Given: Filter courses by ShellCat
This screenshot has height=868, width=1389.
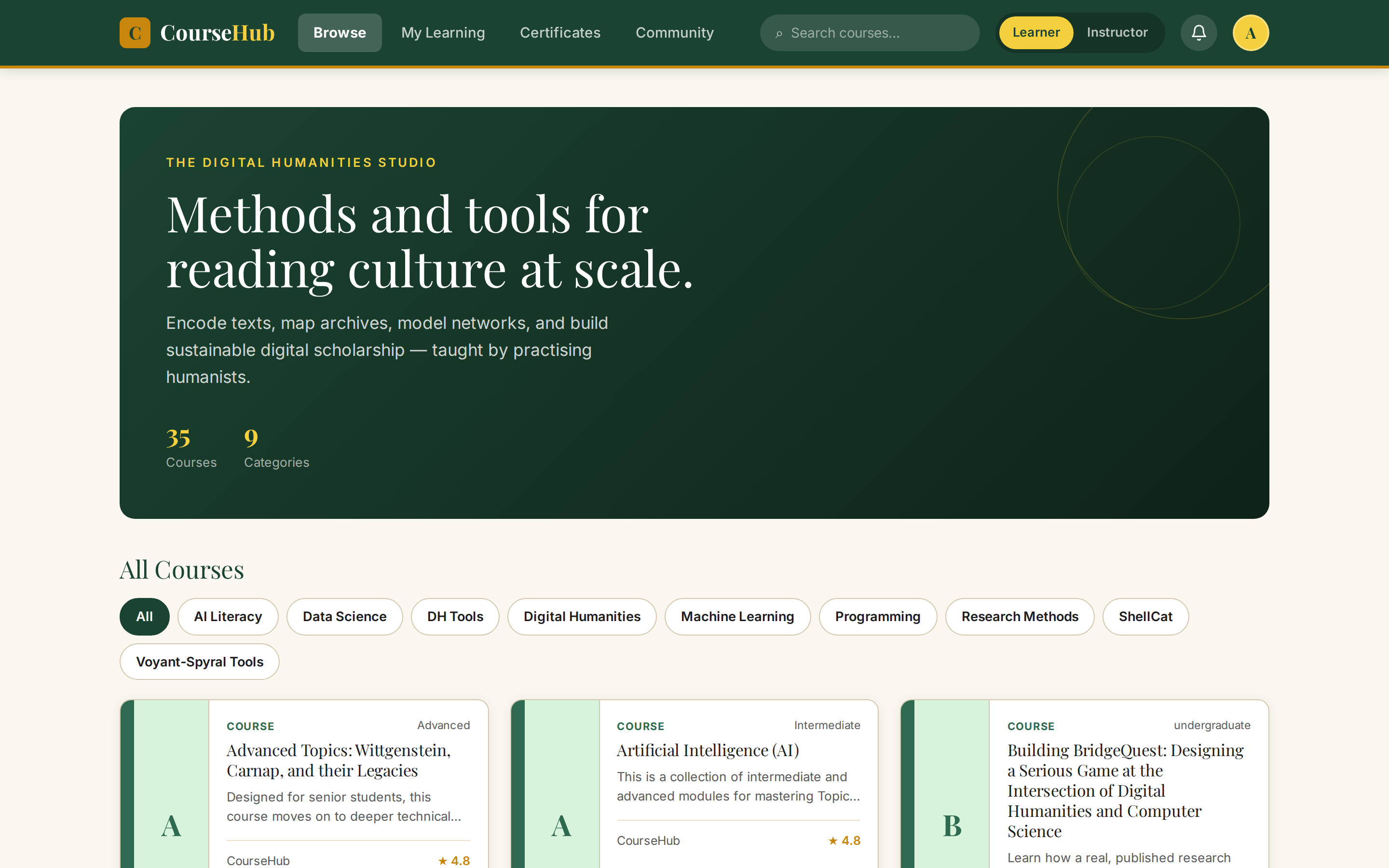Looking at the screenshot, I should [1145, 617].
